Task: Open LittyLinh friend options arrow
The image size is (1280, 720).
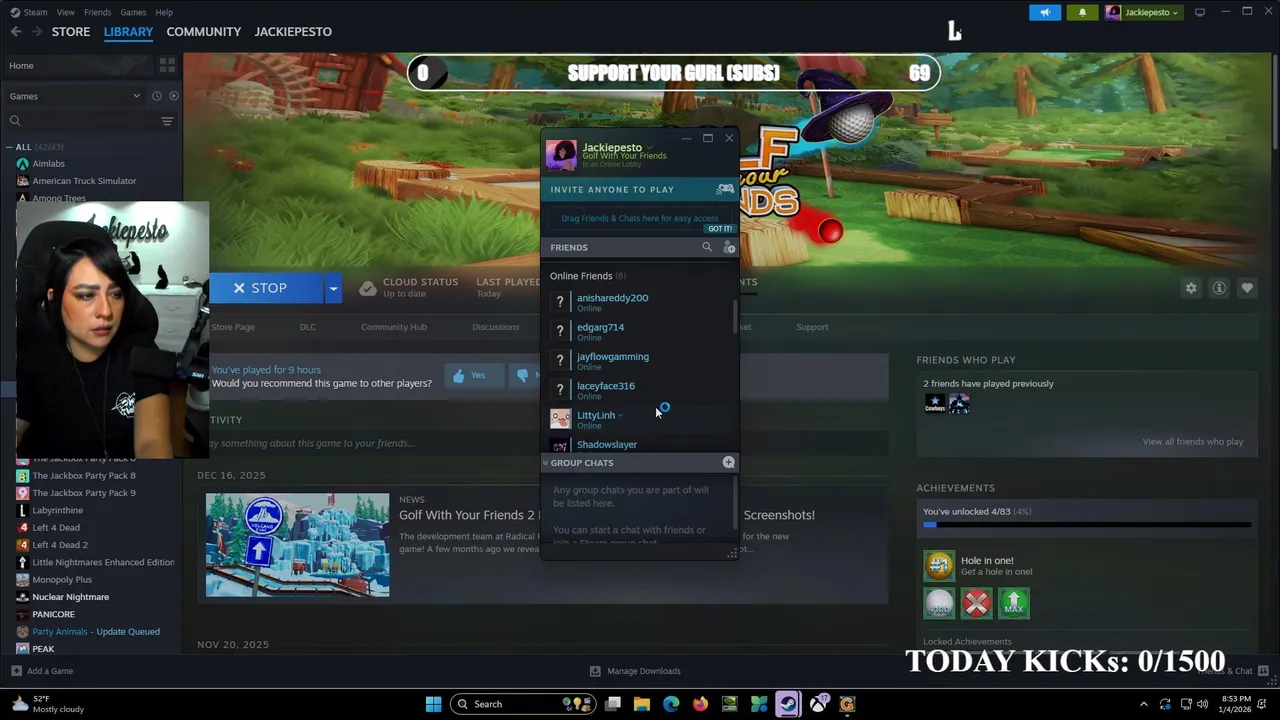Action: click(621, 415)
